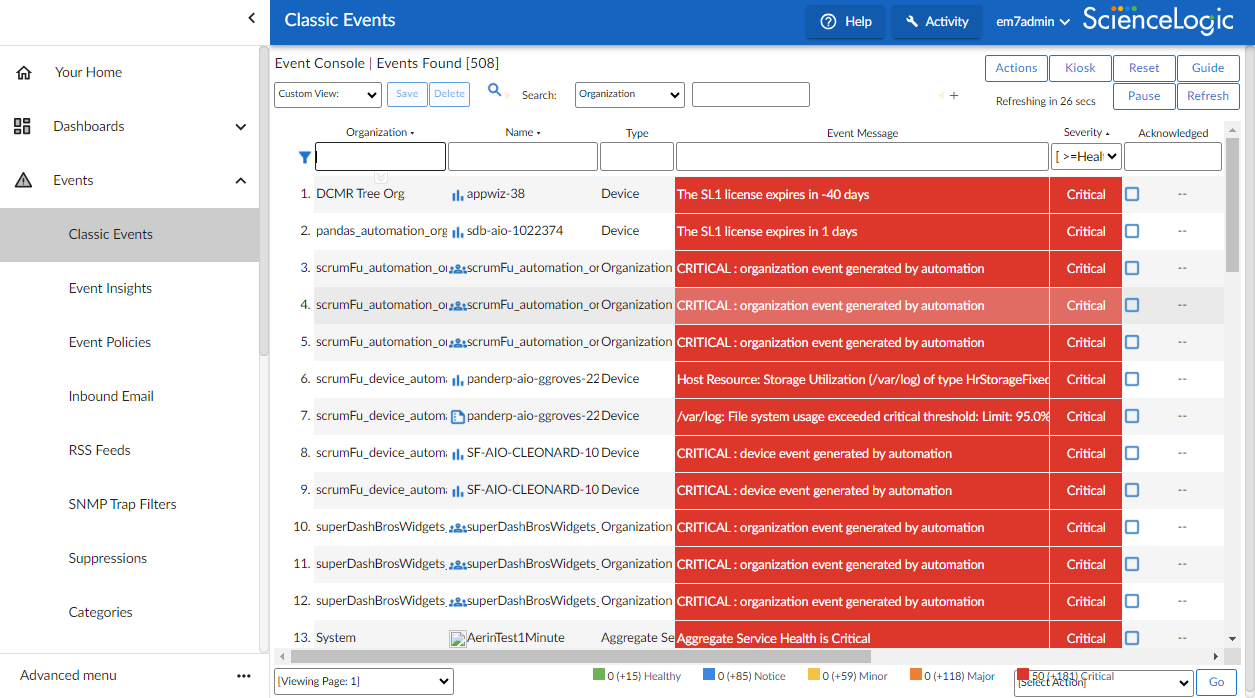This screenshot has width=1255, height=698.
Task: Click the file system icon in row 7
Action: 457,417
